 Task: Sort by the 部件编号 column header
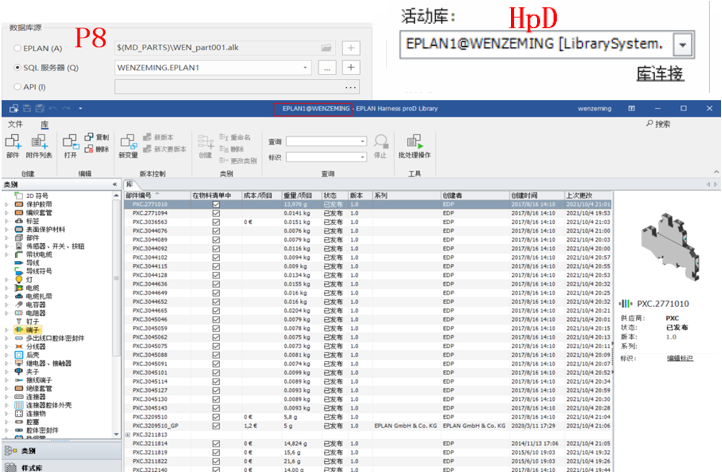(x=157, y=196)
